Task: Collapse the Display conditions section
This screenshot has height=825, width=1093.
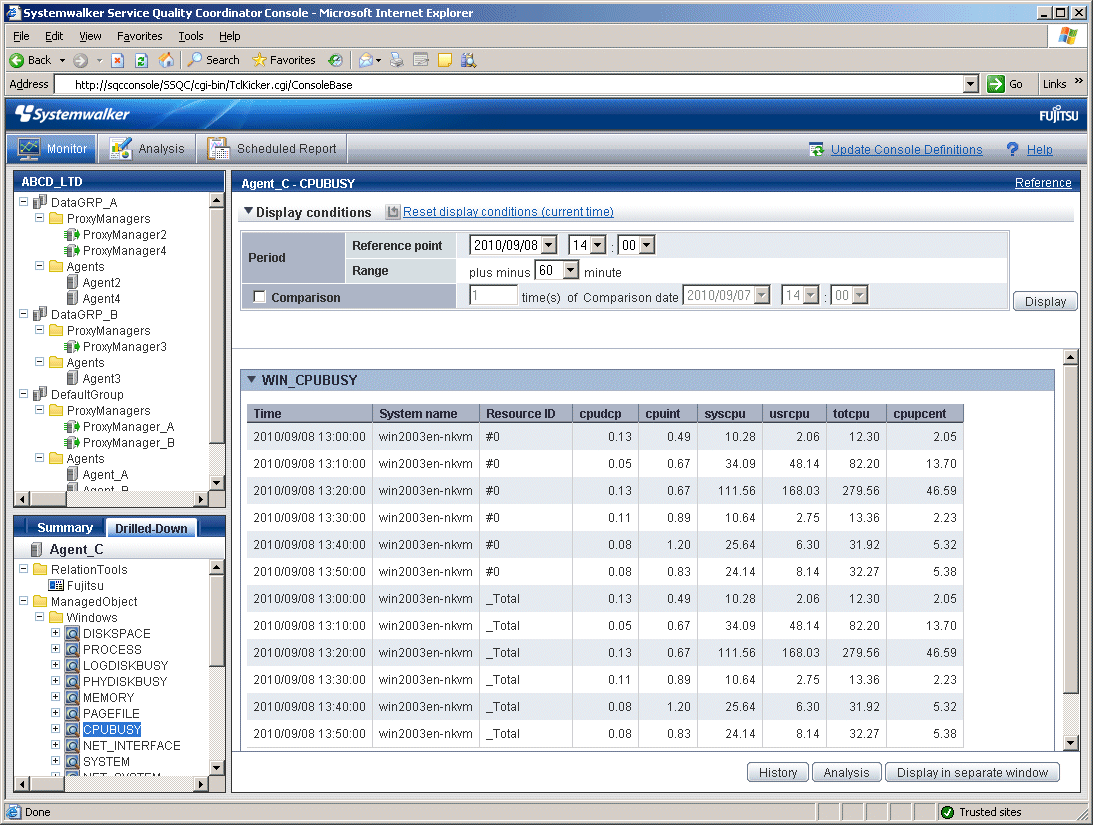Action: (248, 210)
